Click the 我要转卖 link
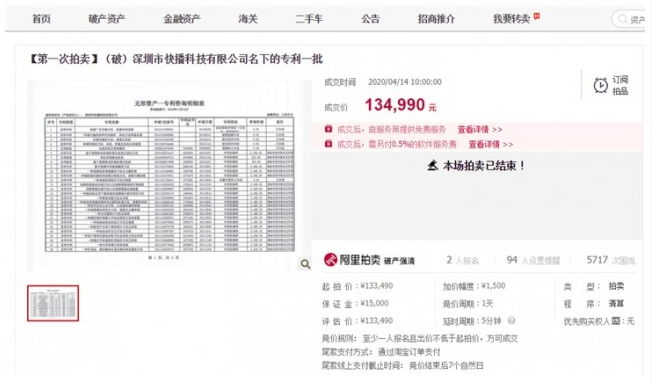The image size is (652, 384). tap(511, 19)
